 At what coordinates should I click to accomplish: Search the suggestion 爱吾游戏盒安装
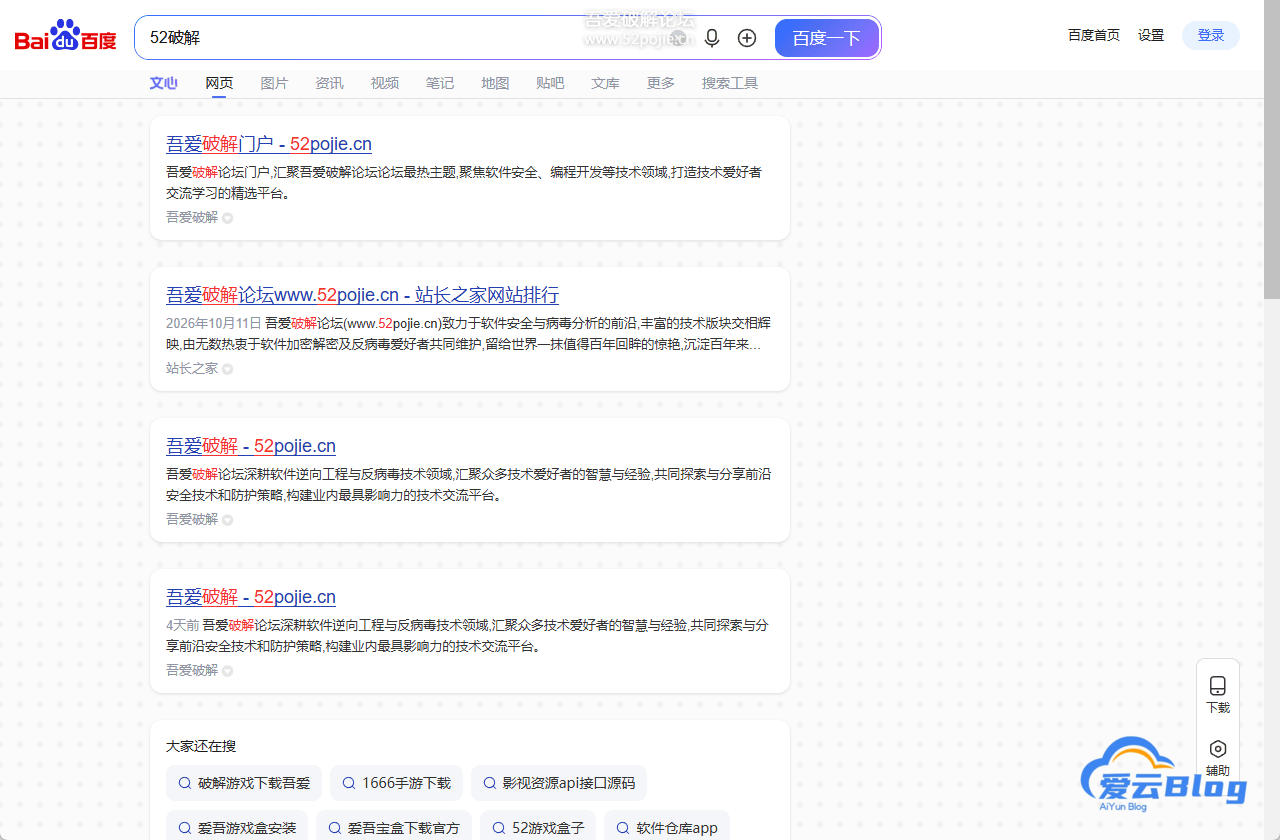[x=237, y=827]
